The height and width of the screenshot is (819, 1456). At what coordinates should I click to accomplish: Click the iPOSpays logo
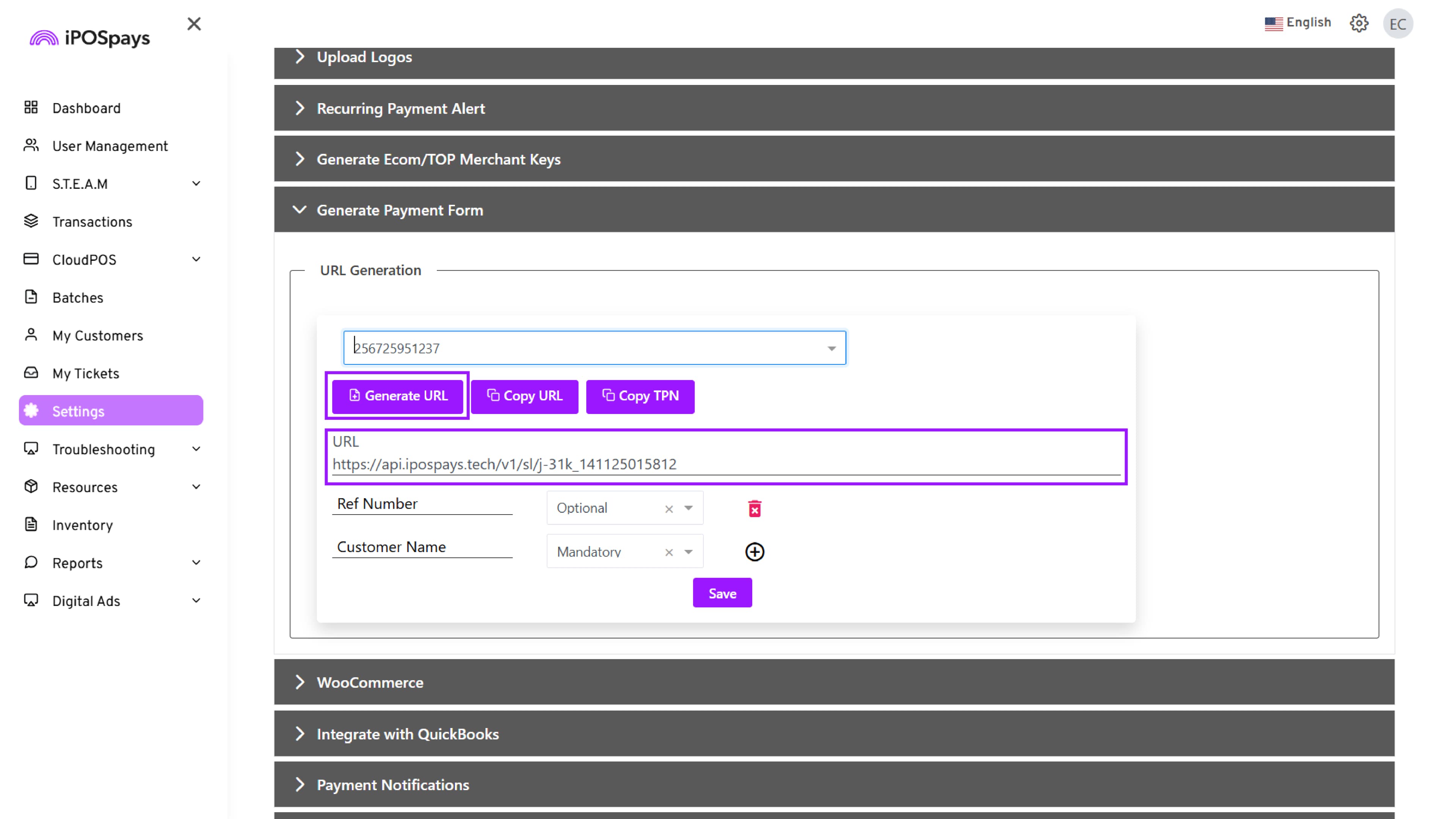click(x=91, y=38)
